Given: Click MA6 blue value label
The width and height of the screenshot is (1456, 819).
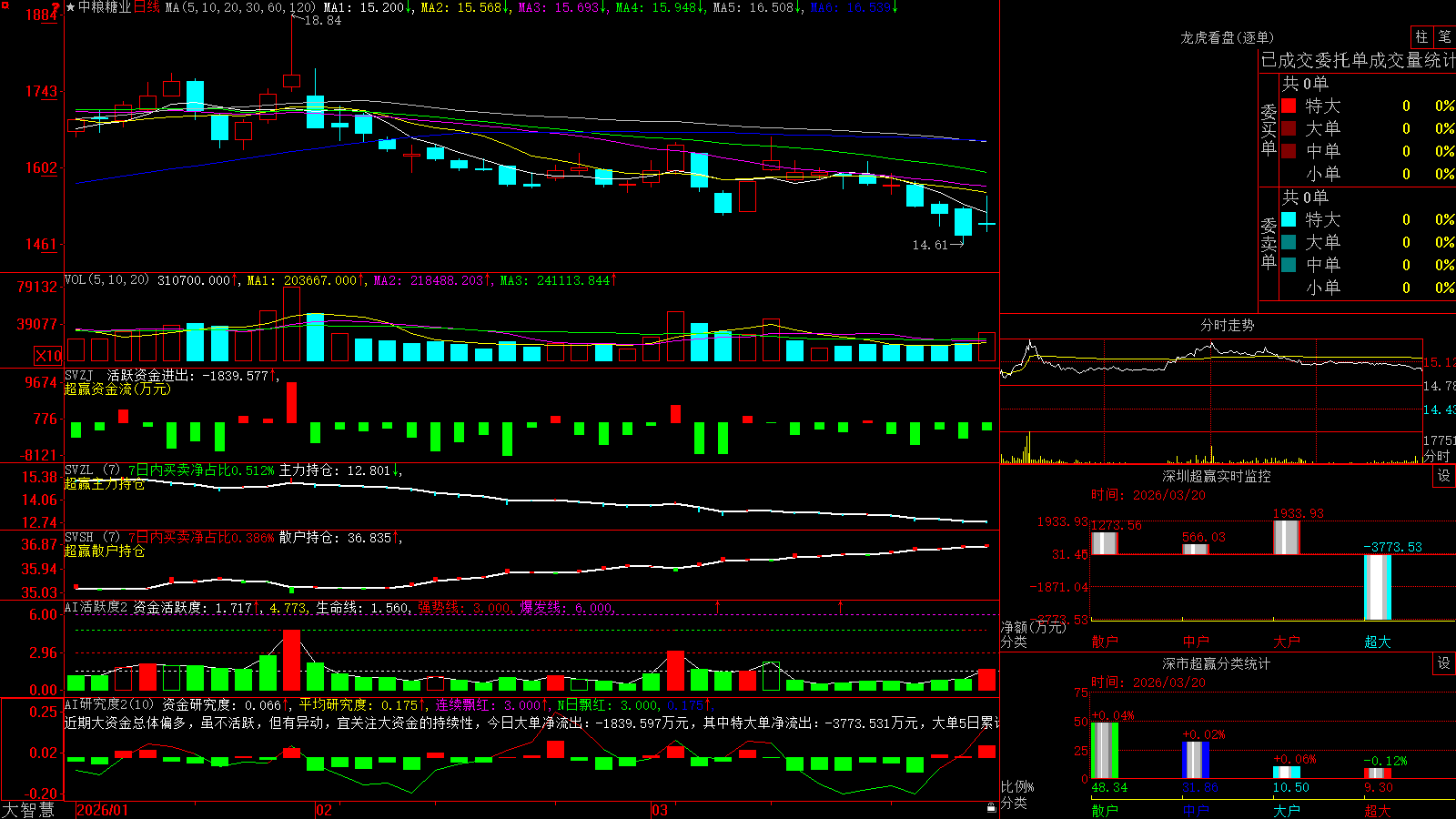Looking at the screenshot, I should pyautogui.click(x=854, y=7).
